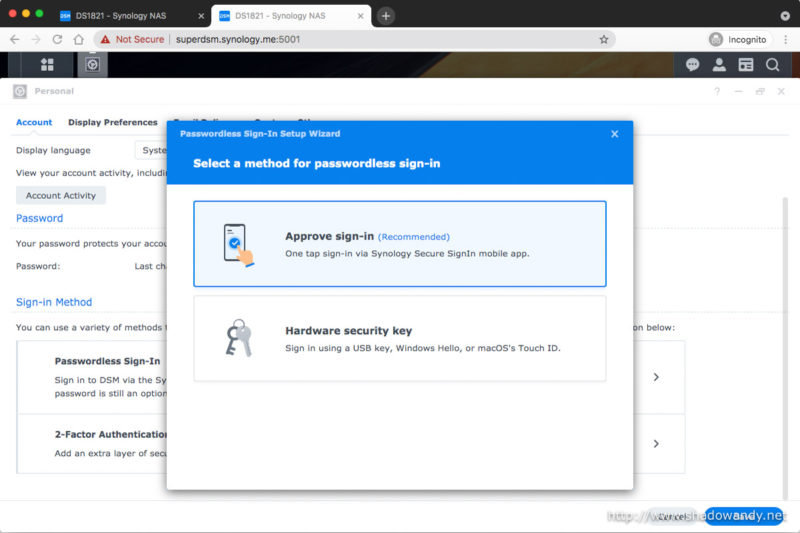This screenshot has width=800, height=533.
Task: Choose the Hardware security key method card
Action: 399,339
